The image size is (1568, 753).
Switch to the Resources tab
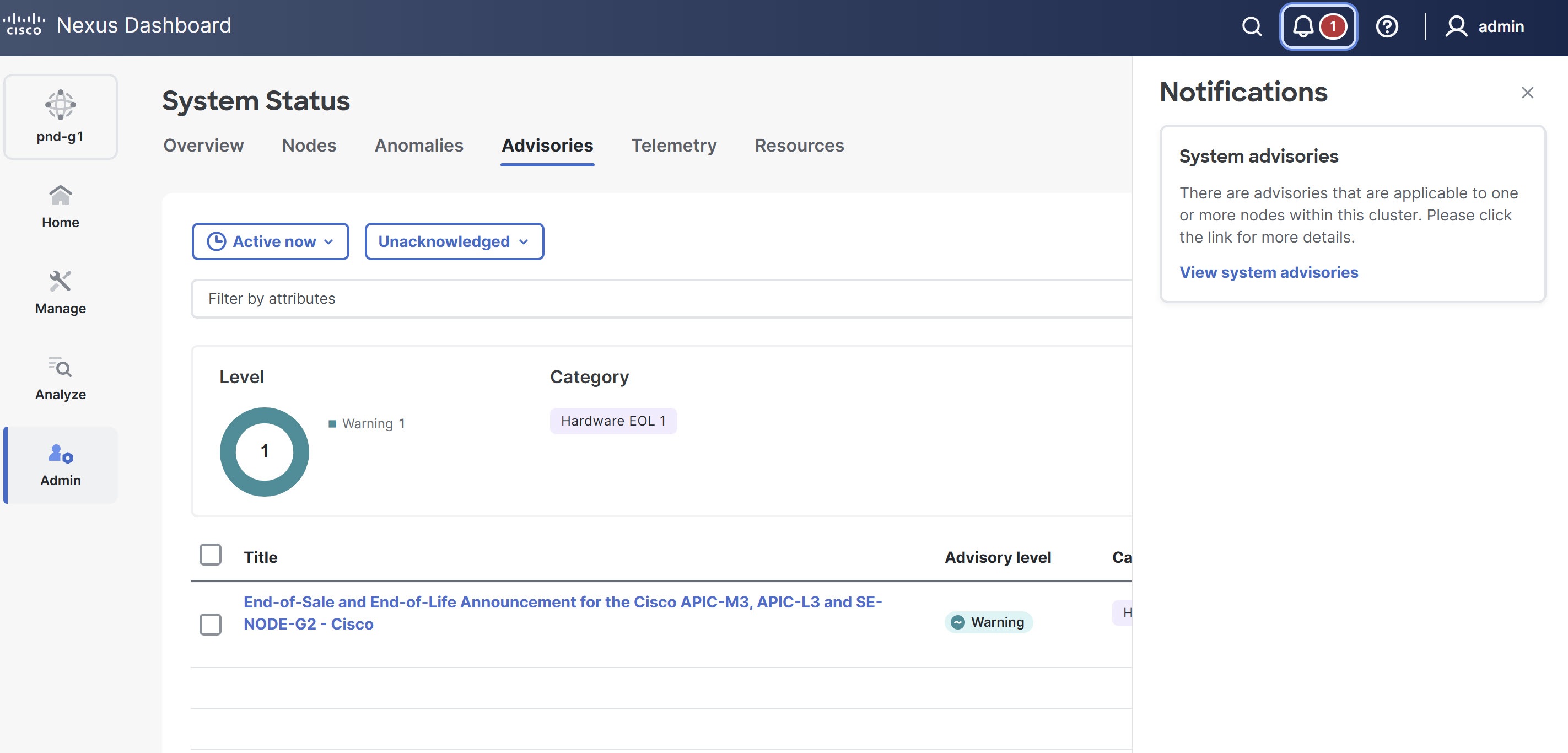click(799, 146)
